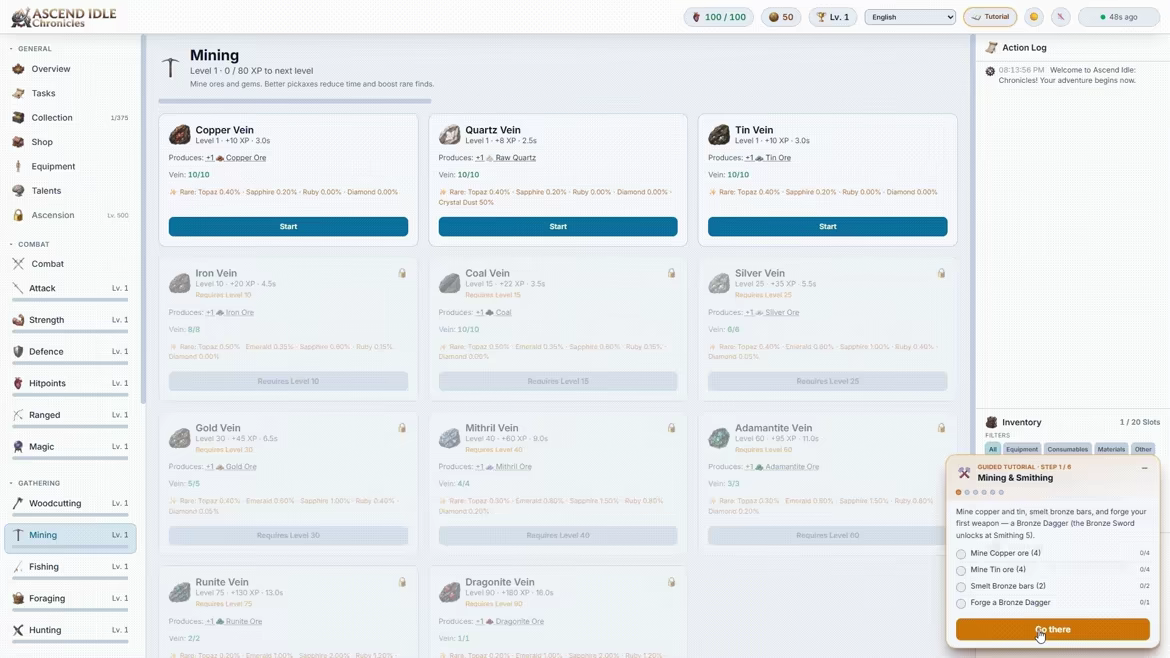Select the Equipment sidebar icon
This screenshot has height=658, width=1170.
click(18, 166)
